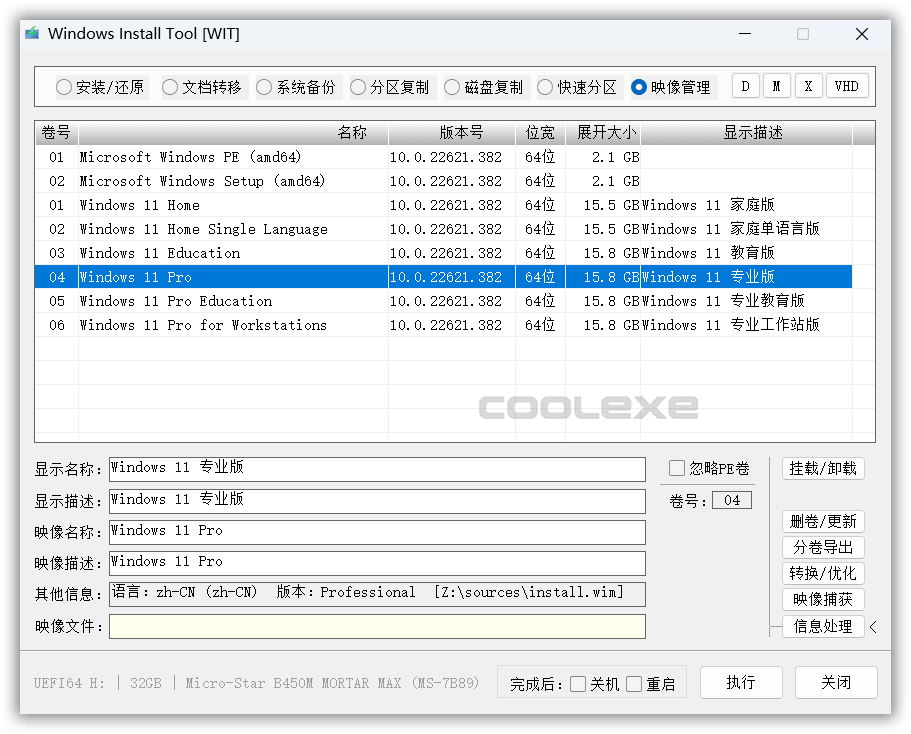911x734 pixels.
Task: Sort by the 名称 column header
Action: click(x=233, y=133)
